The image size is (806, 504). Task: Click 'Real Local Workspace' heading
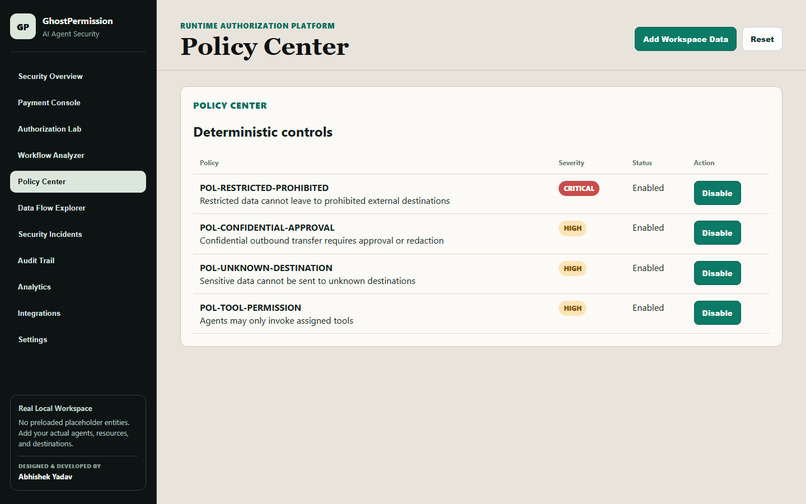pos(56,408)
